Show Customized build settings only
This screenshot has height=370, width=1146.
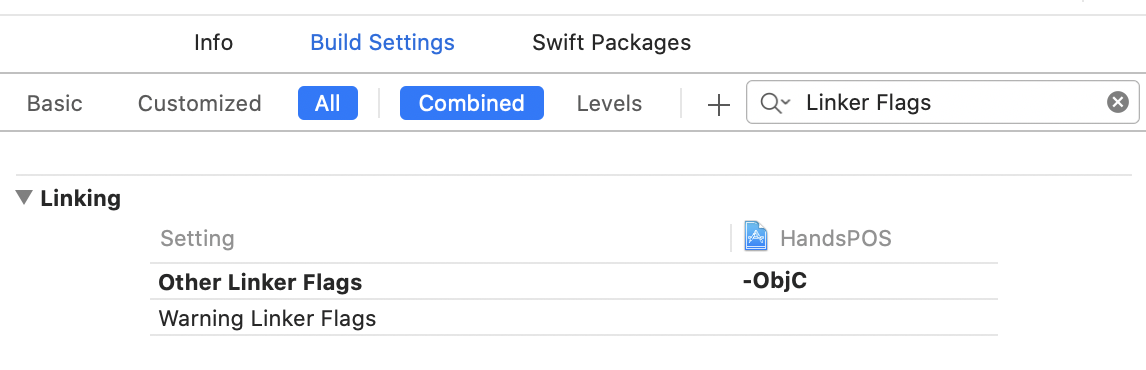pos(200,103)
